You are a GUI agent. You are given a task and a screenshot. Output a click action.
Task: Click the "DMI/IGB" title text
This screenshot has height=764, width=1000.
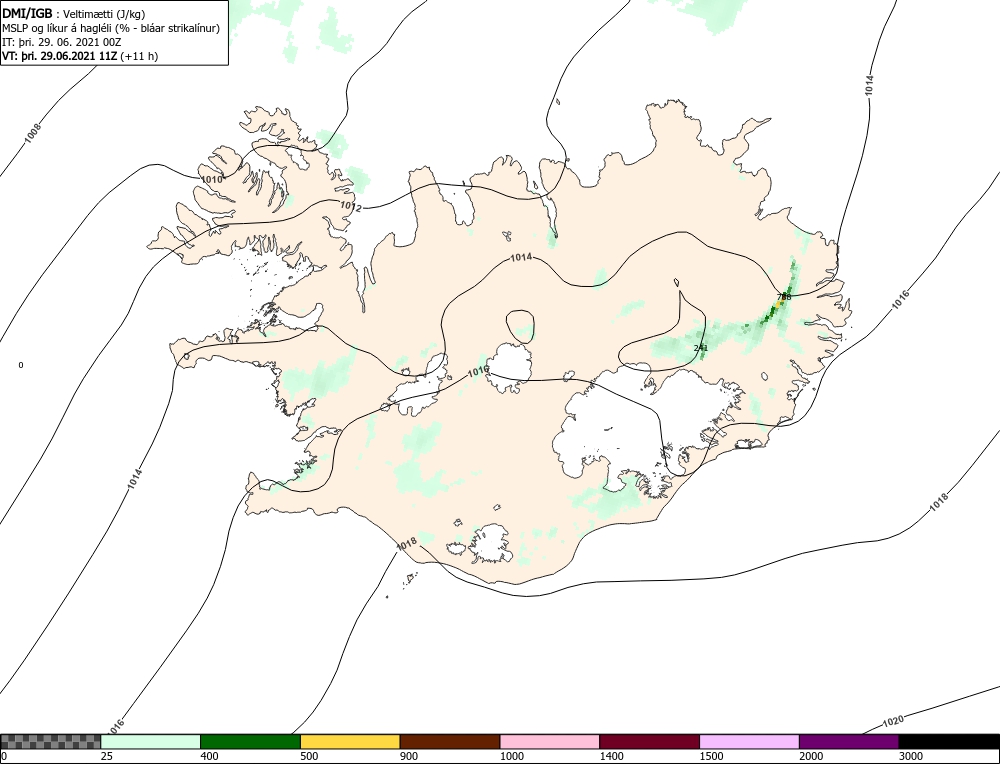coord(27,14)
